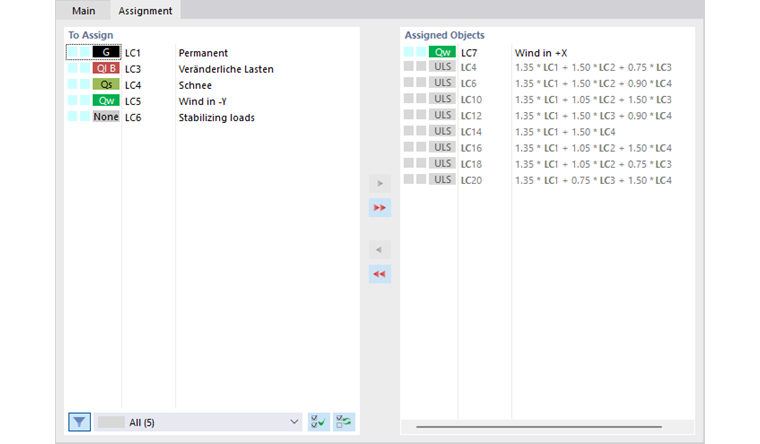Viewport: 760px width, 444px height.
Task: Select Veränderliche Lasten row
Action: [x=226, y=69]
